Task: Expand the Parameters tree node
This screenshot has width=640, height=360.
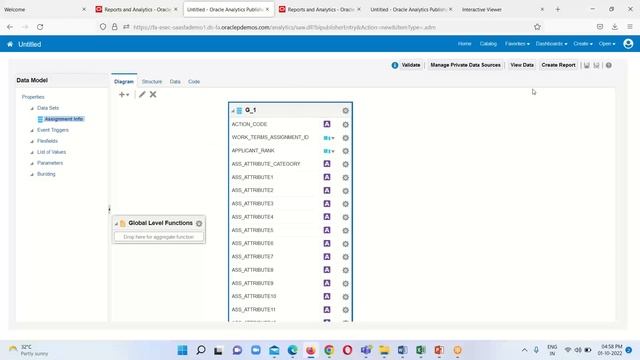Action: click(32, 164)
